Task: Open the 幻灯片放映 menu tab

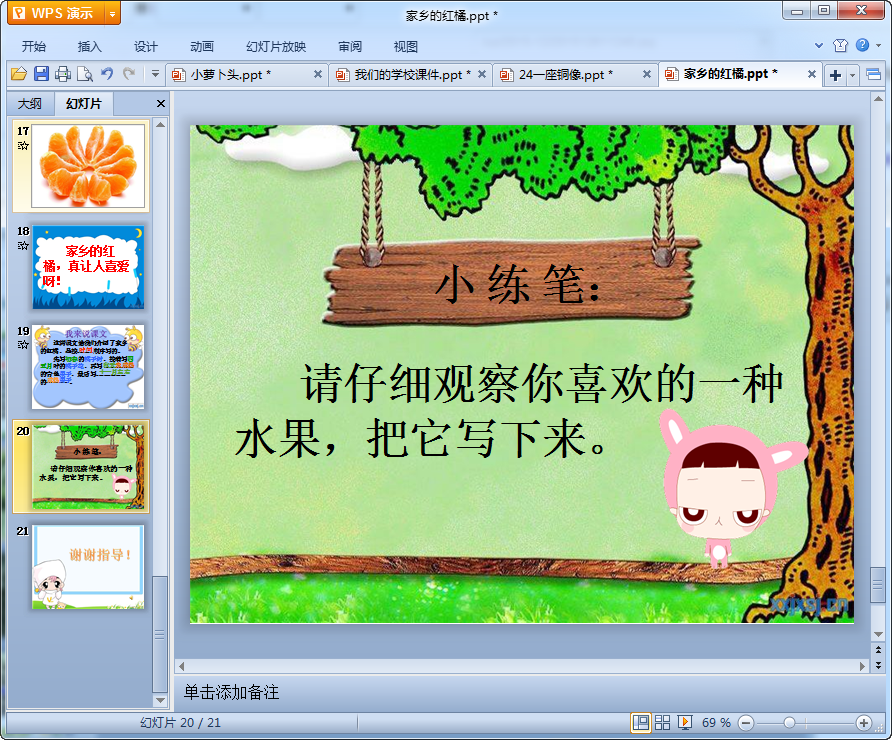Action: click(276, 46)
